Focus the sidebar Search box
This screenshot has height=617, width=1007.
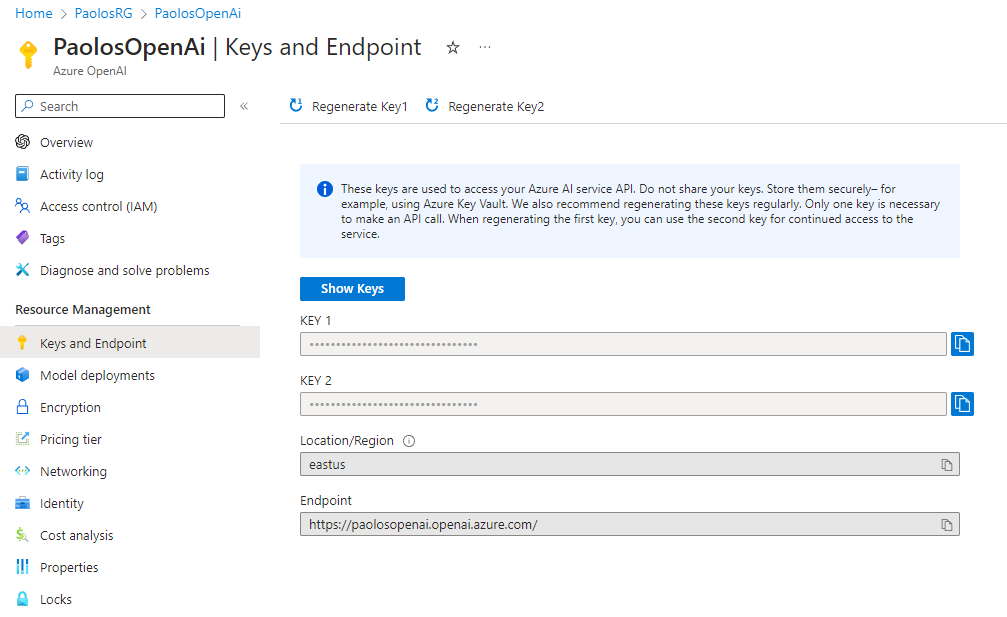pyautogui.click(x=120, y=106)
